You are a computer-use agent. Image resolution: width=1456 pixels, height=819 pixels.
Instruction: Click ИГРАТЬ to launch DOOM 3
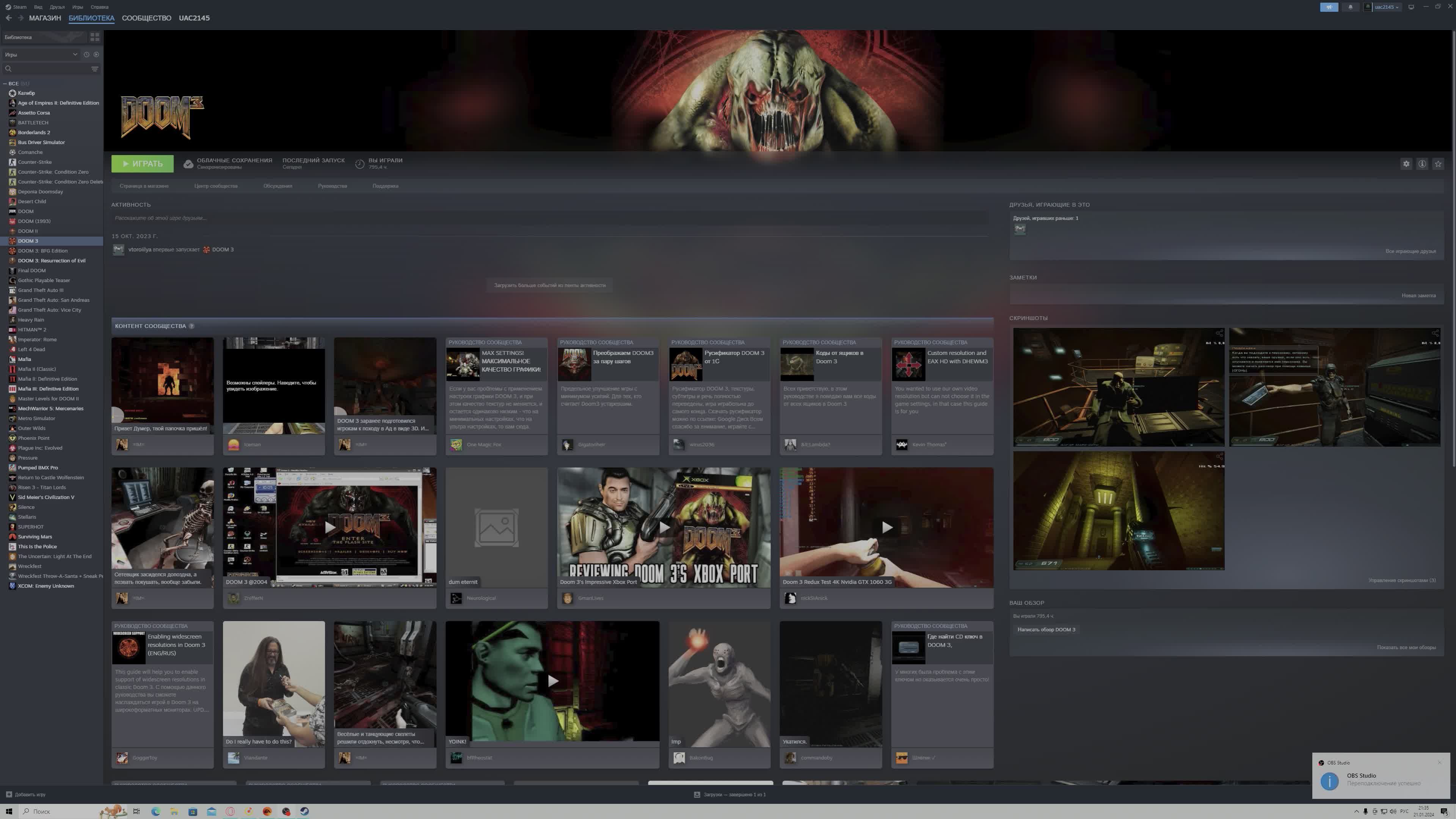point(142,163)
